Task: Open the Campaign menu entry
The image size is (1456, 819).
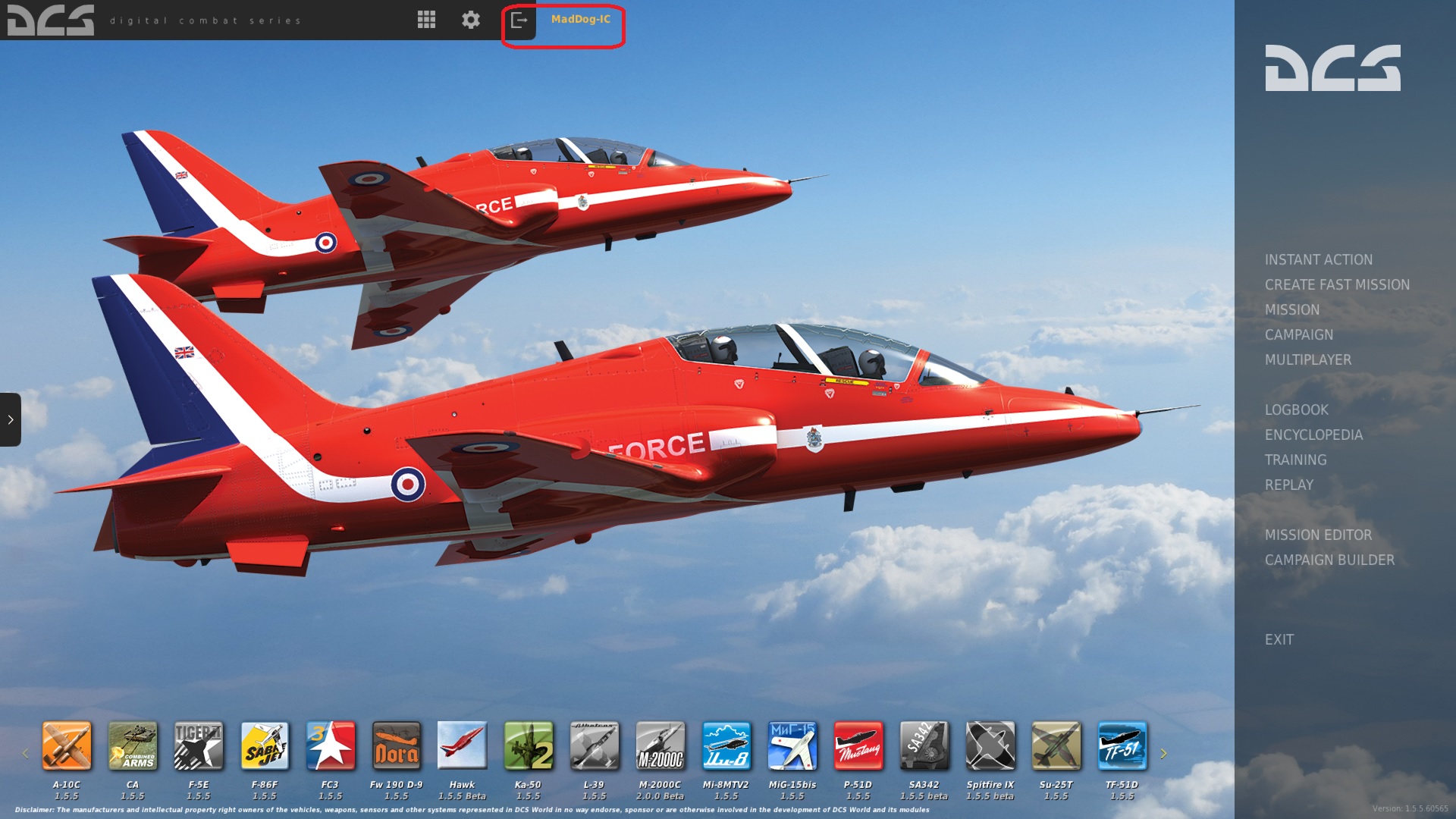Action: click(1299, 335)
